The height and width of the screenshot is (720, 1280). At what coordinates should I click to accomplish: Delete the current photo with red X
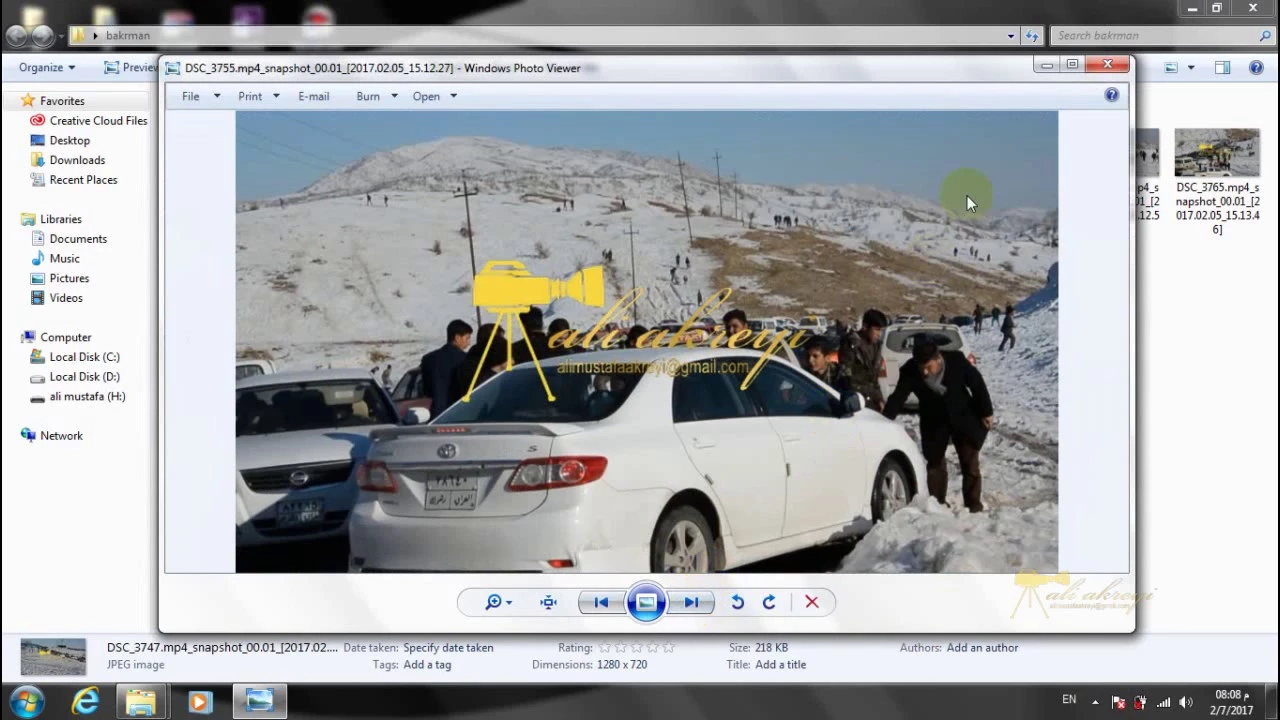click(x=812, y=602)
